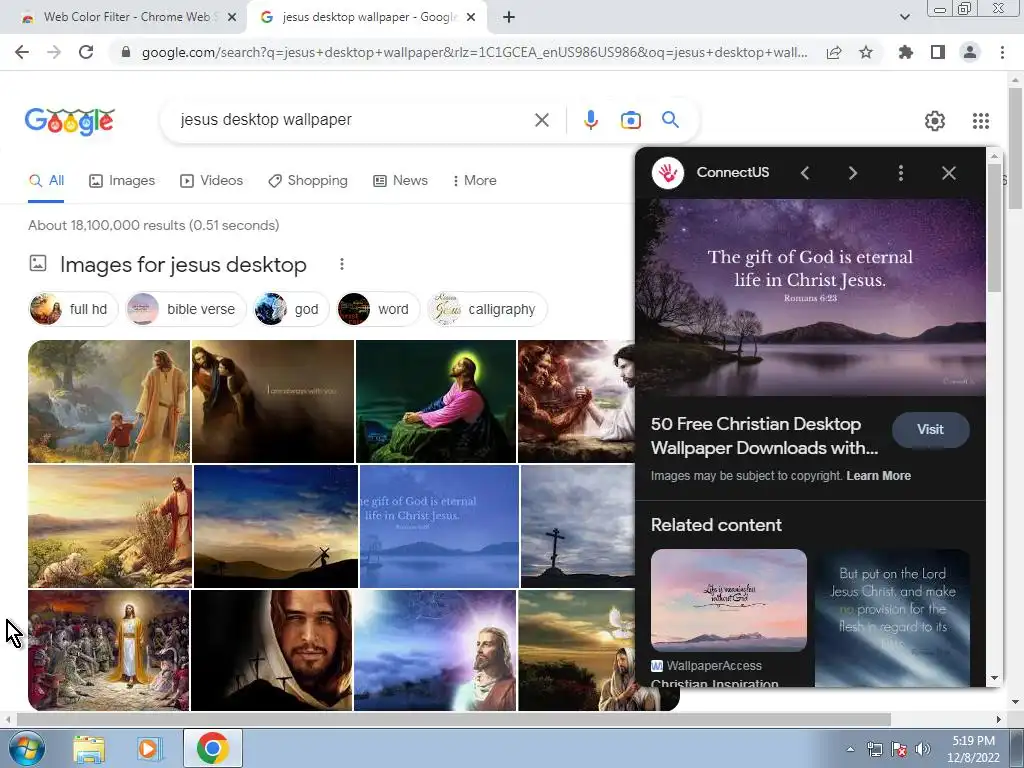This screenshot has height=768, width=1024.
Task: Select the All results tab
Action: [x=46, y=180]
